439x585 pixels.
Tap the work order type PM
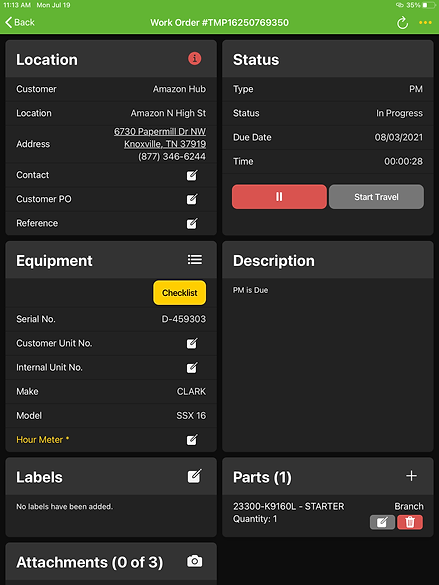pyautogui.click(x=416, y=89)
